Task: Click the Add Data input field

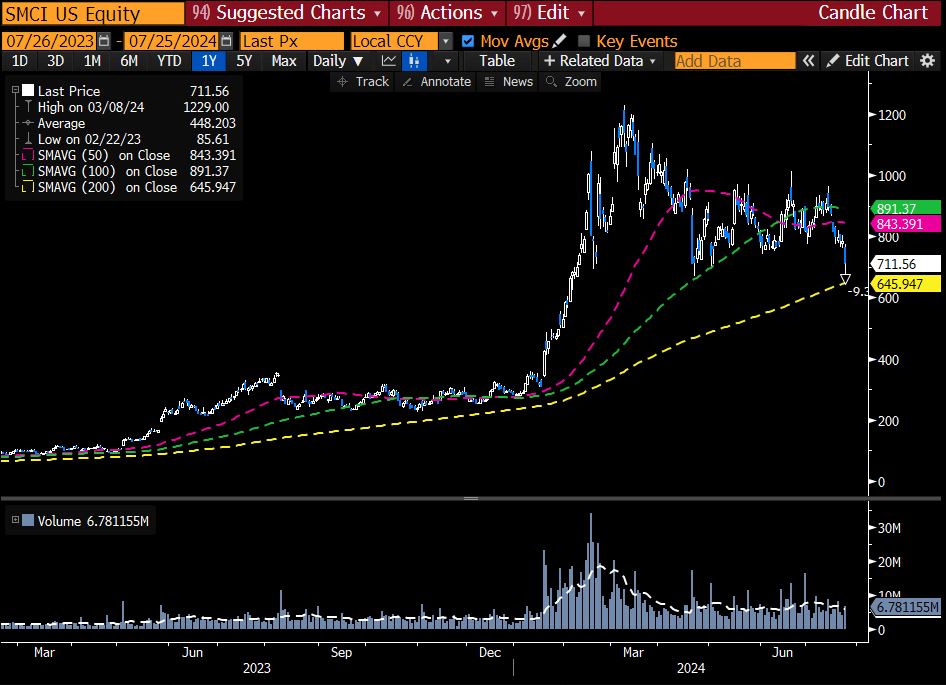Action: [x=735, y=61]
